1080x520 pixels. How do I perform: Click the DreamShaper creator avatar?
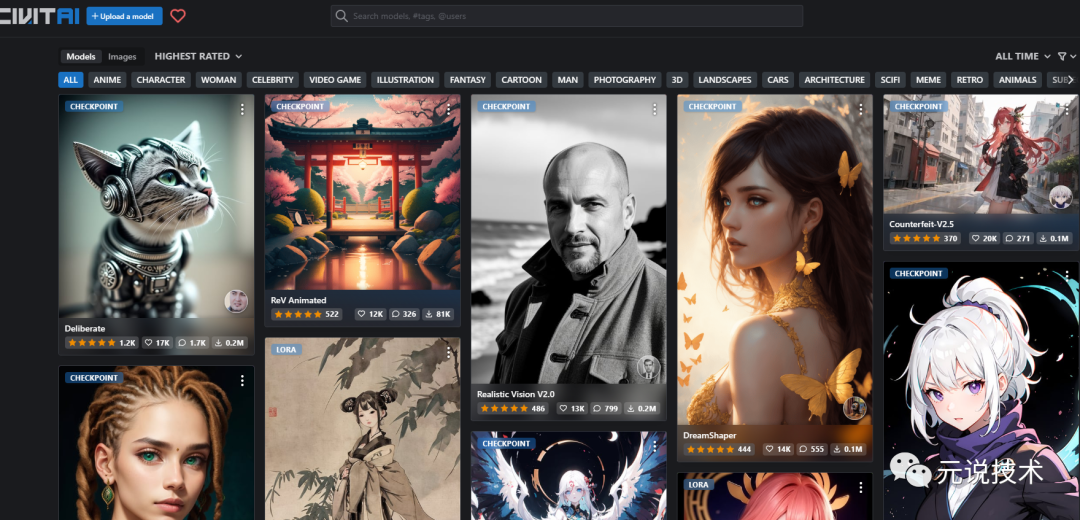tap(855, 408)
